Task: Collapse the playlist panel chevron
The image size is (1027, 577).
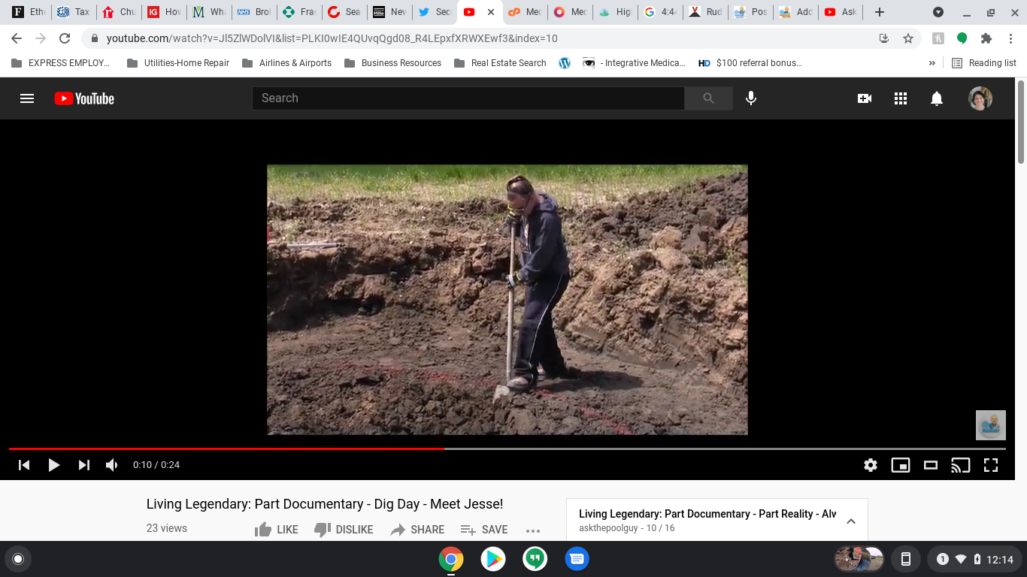Action: [x=851, y=521]
